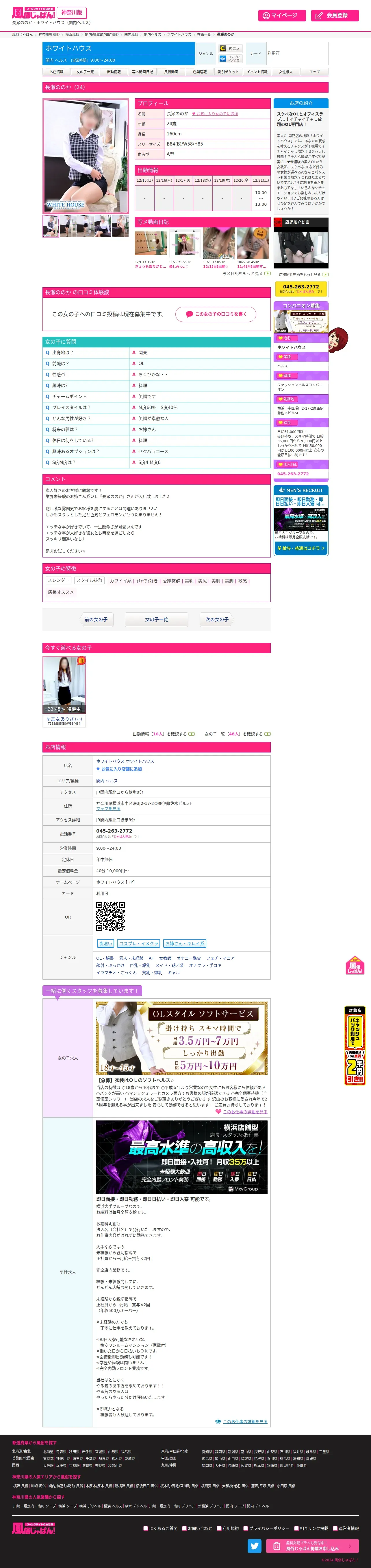
Task: Click お姉さん・キレイ系 genre tag button
Action: tap(185, 943)
